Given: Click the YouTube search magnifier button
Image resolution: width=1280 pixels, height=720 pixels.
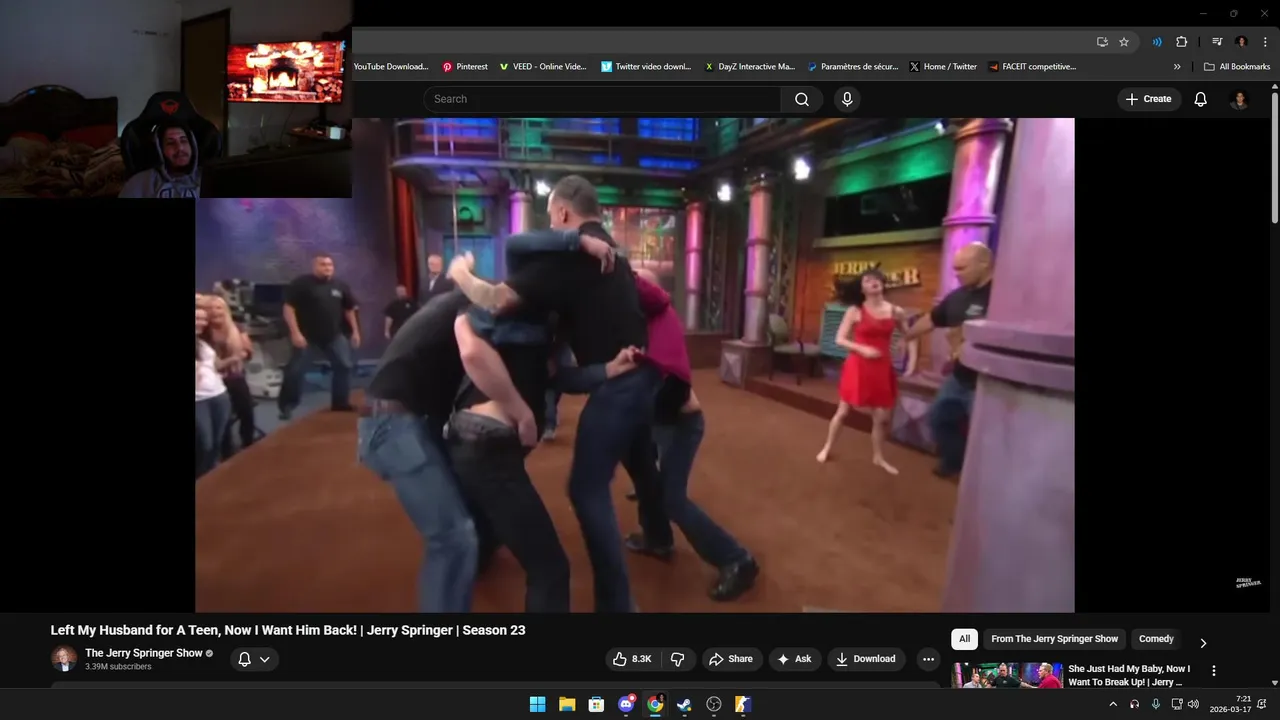Looking at the screenshot, I should coord(802,99).
